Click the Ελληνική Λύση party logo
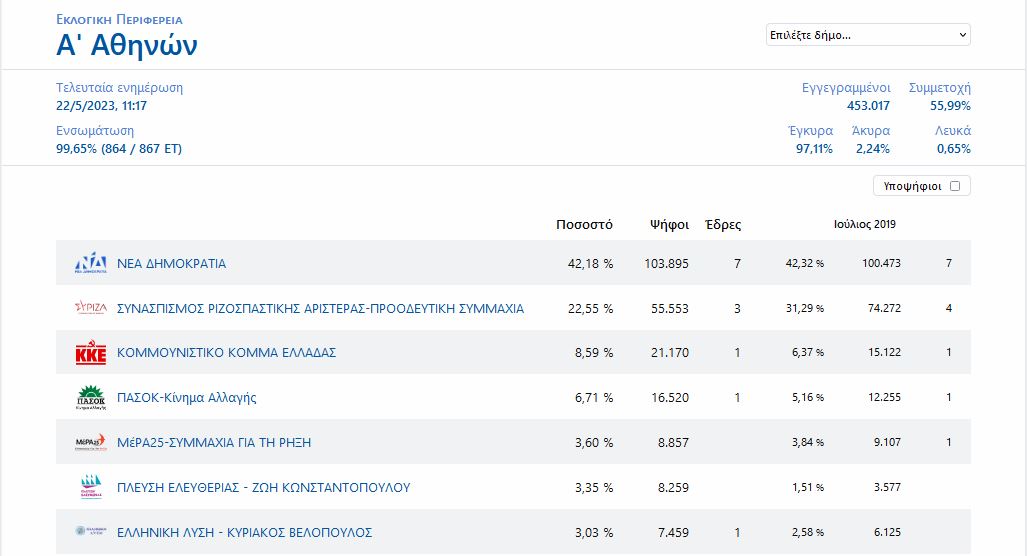This screenshot has height=556, width=1027. 91,532
